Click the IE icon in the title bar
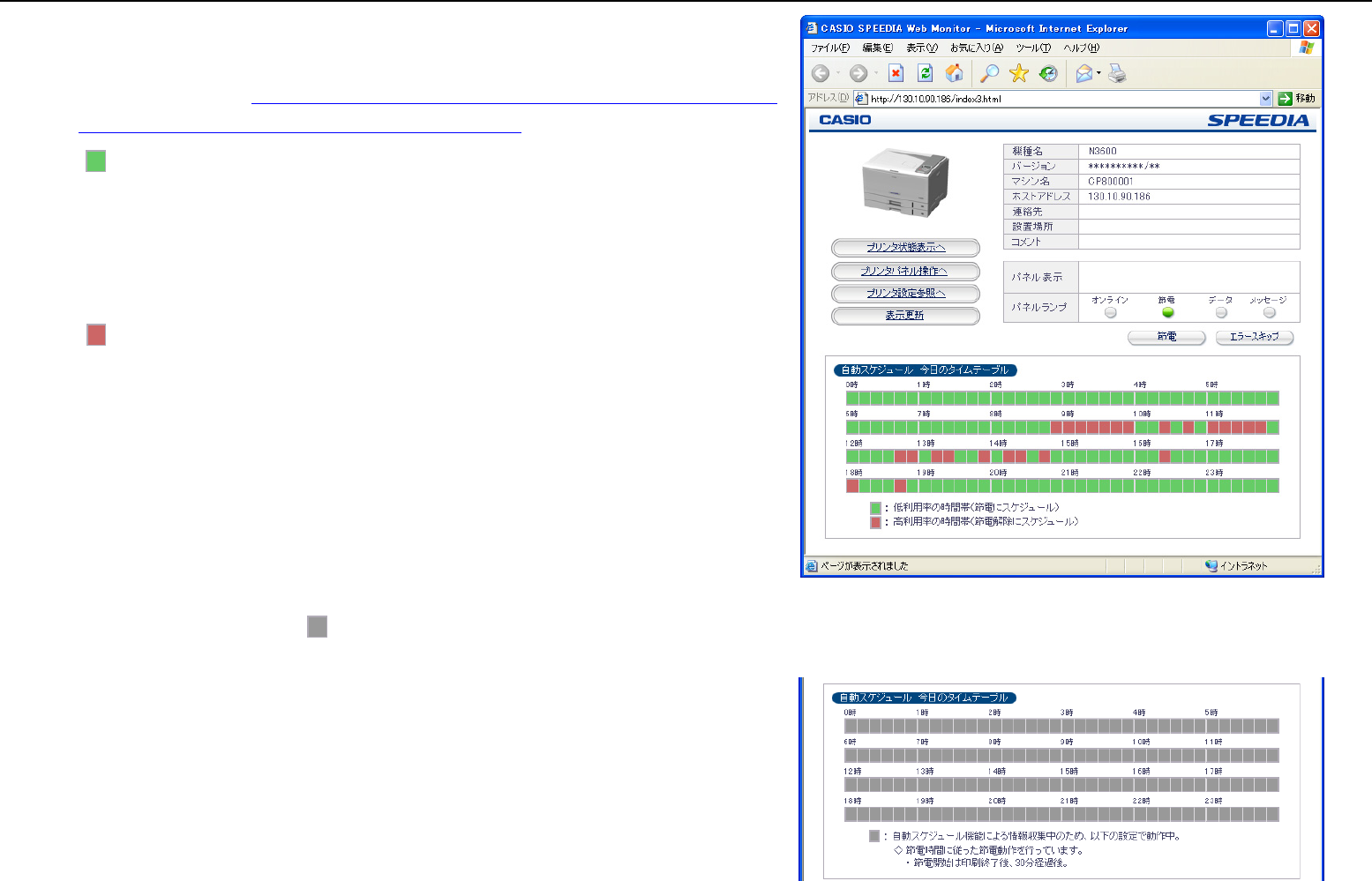The width and height of the screenshot is (1372, 881). [813, 28]
